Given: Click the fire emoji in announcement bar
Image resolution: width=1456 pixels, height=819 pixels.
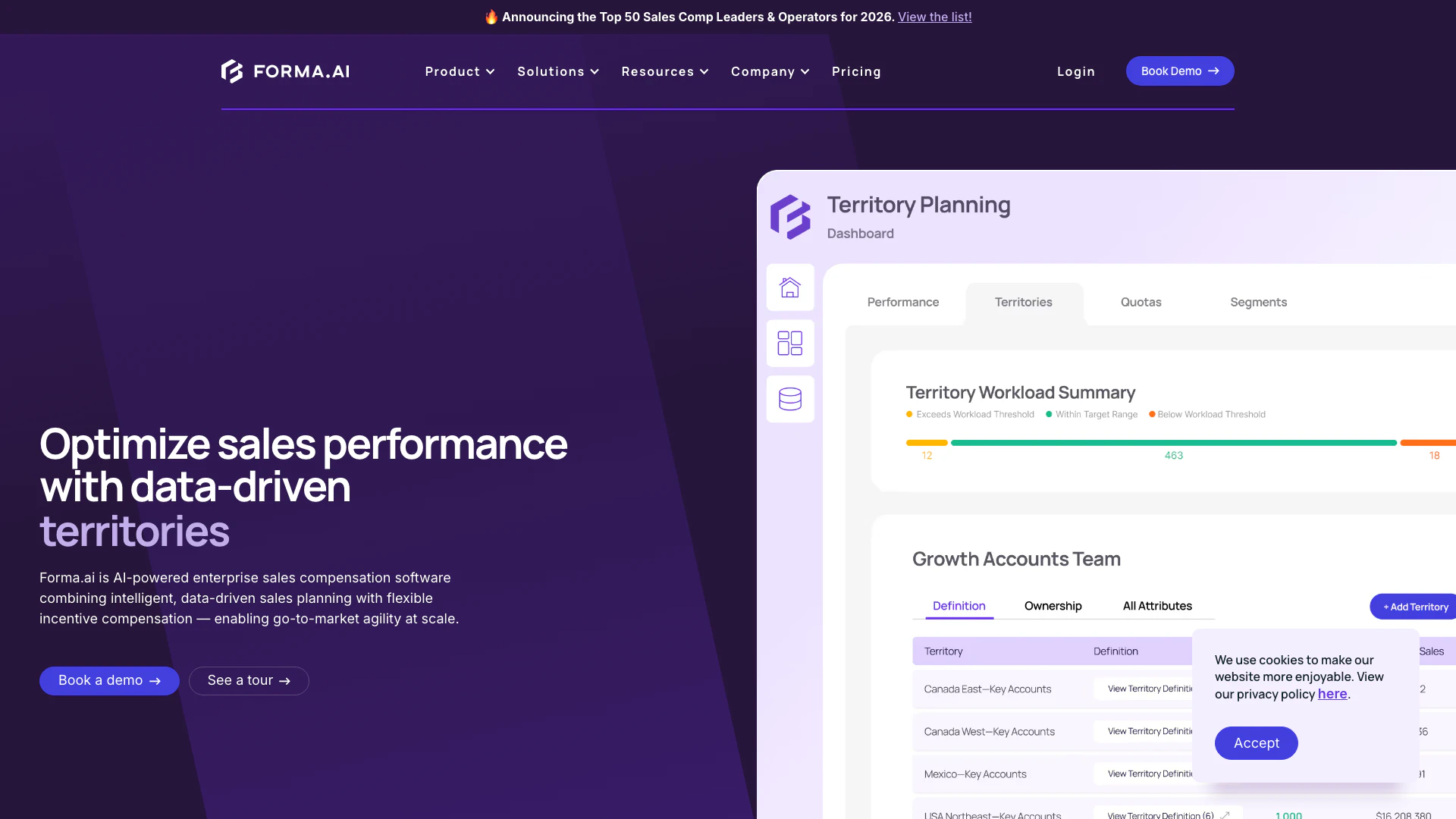Looking at the screenshot, I should tap(491, 17).
